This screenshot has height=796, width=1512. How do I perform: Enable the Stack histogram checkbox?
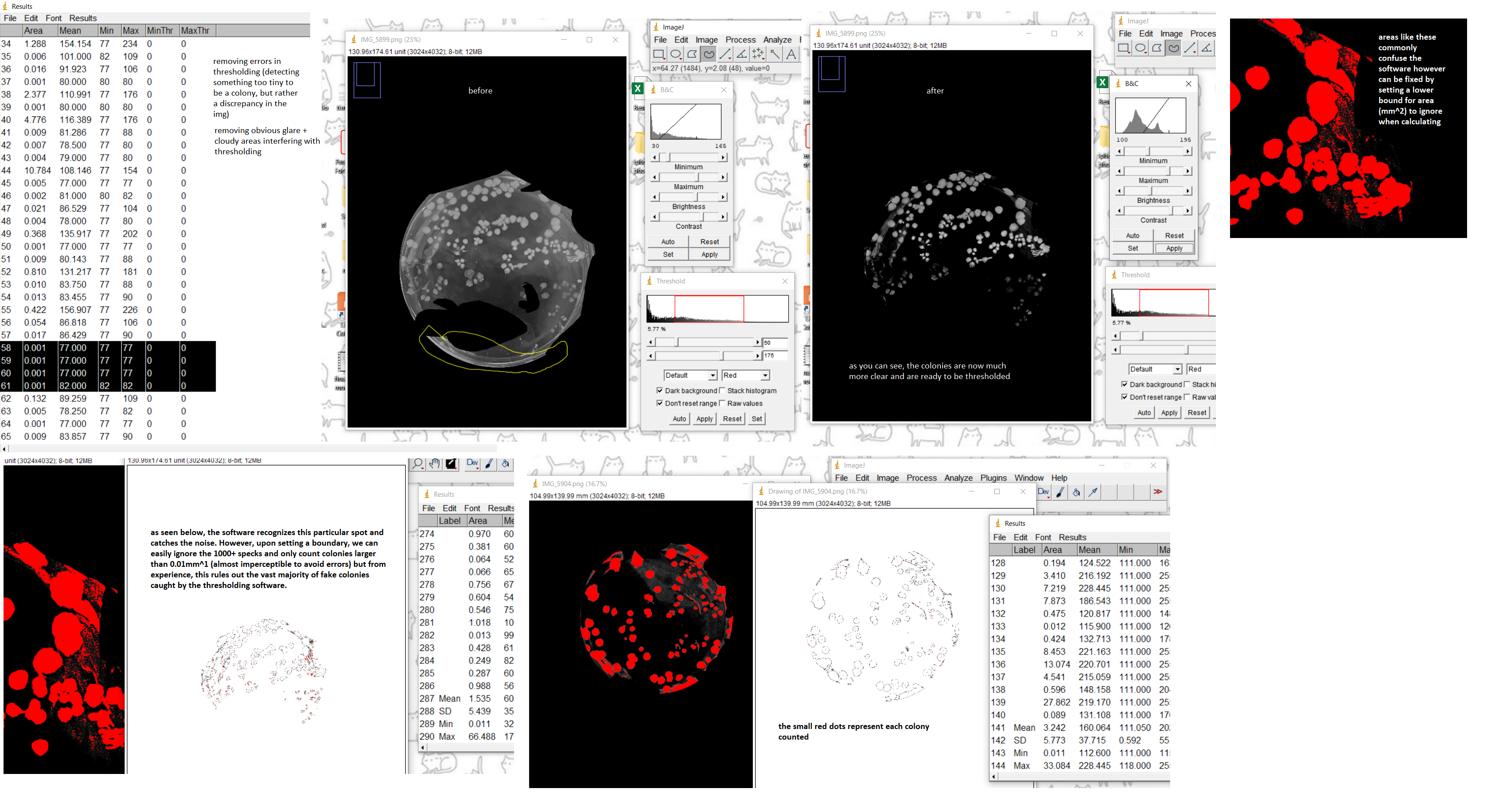[x=723, y=391]
